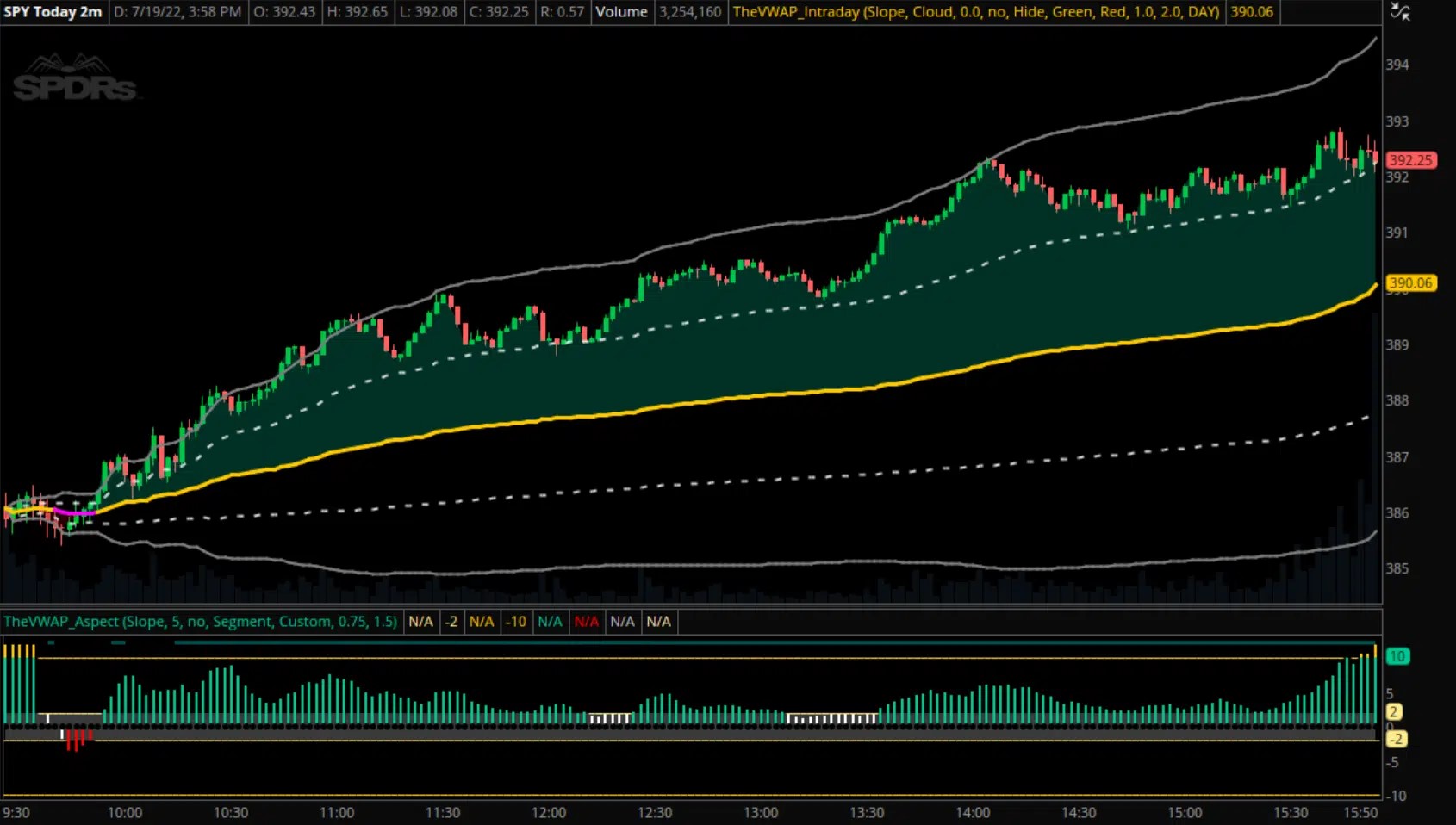Click the 10:00 time axis label
Viewport: 1456px width, 825px height.
click(125, 813)
